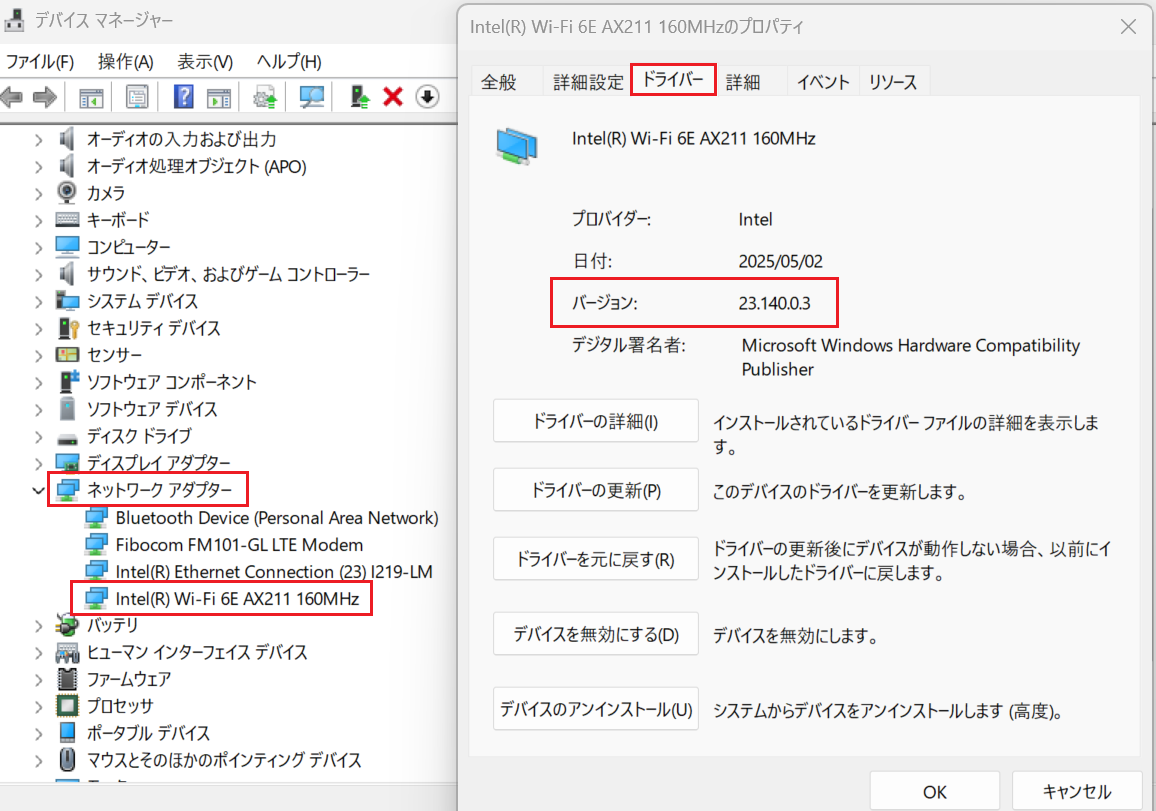
Task: Click the keyboard icon beside キーボード
Action: [67, 220]
